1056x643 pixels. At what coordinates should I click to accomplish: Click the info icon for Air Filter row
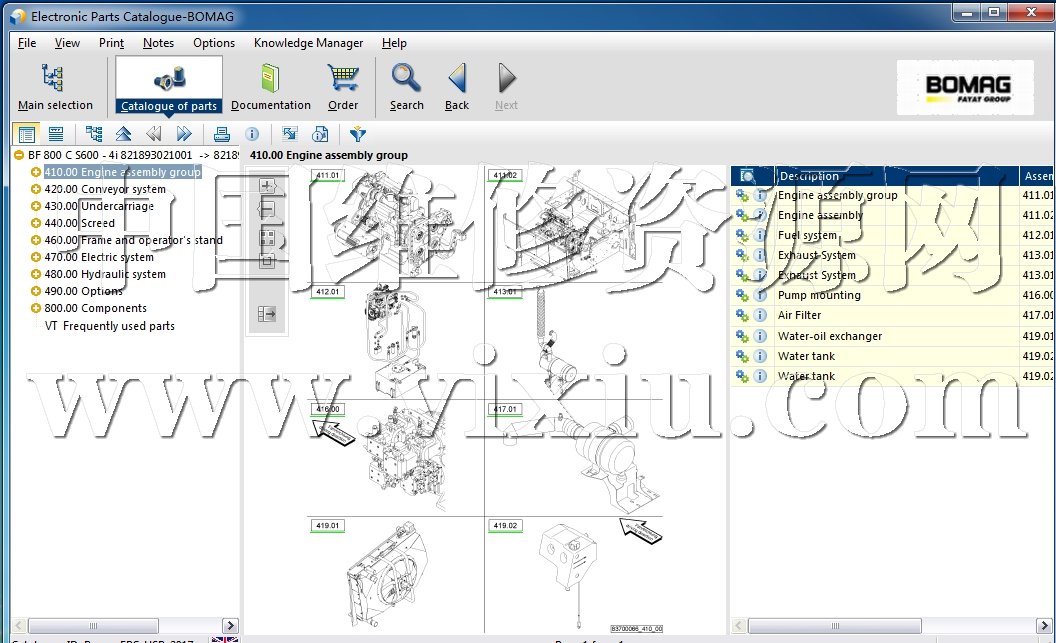pyautogui.click(x=760, y=316)
